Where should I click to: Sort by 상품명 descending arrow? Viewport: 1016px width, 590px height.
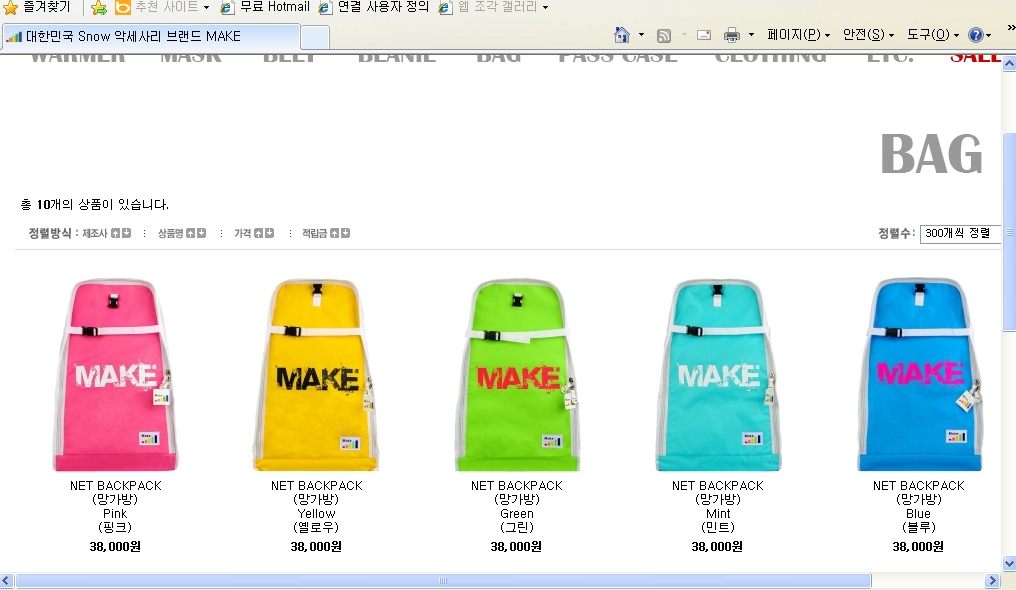tap(202, 233)
